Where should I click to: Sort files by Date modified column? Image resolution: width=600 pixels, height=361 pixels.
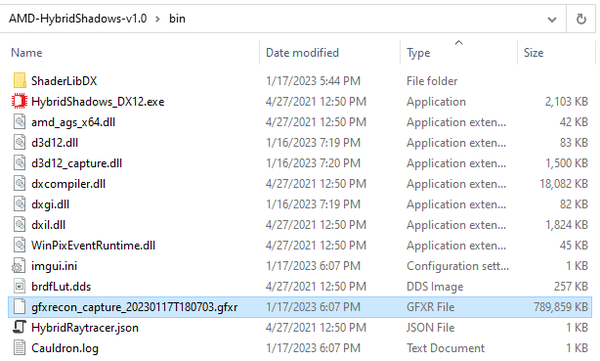[302, 53]
